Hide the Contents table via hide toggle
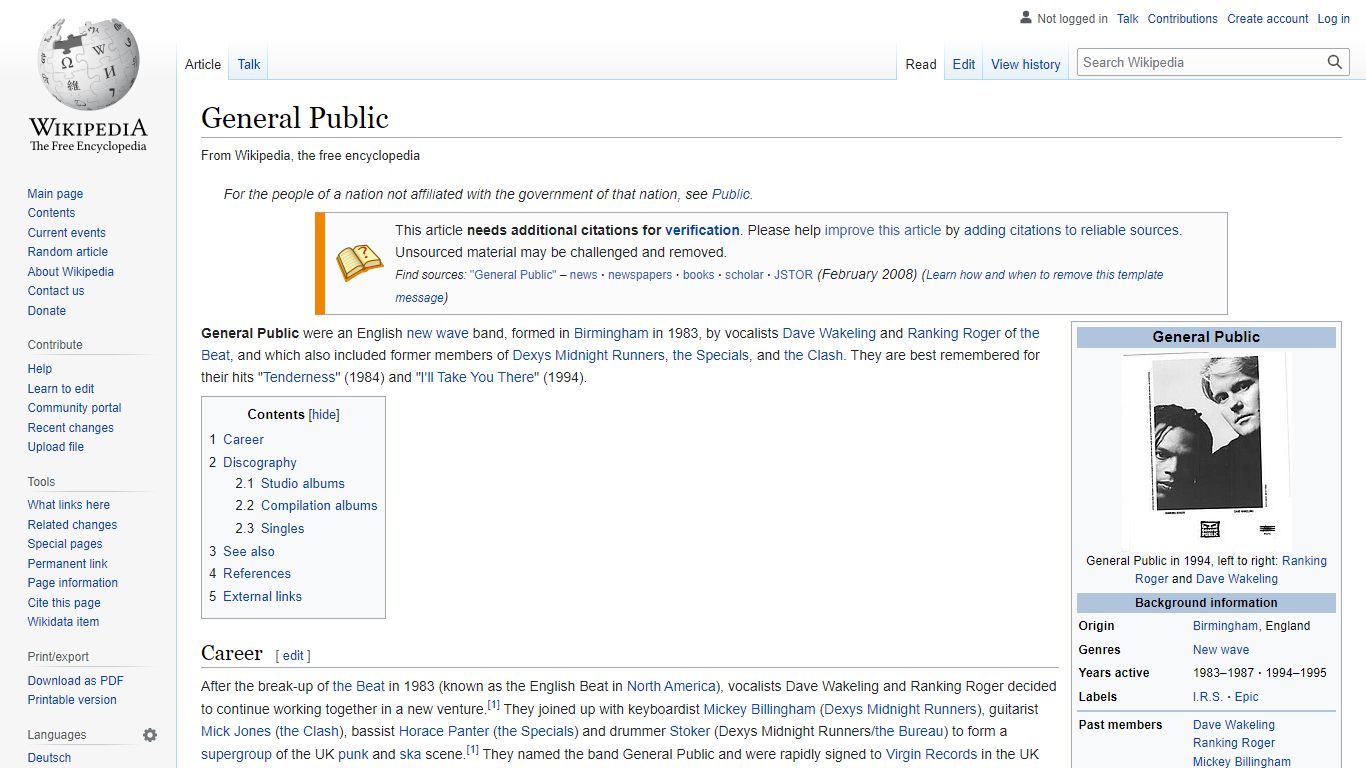The height and width of the screenshot is (768, 1366). (x=324, y=415)
